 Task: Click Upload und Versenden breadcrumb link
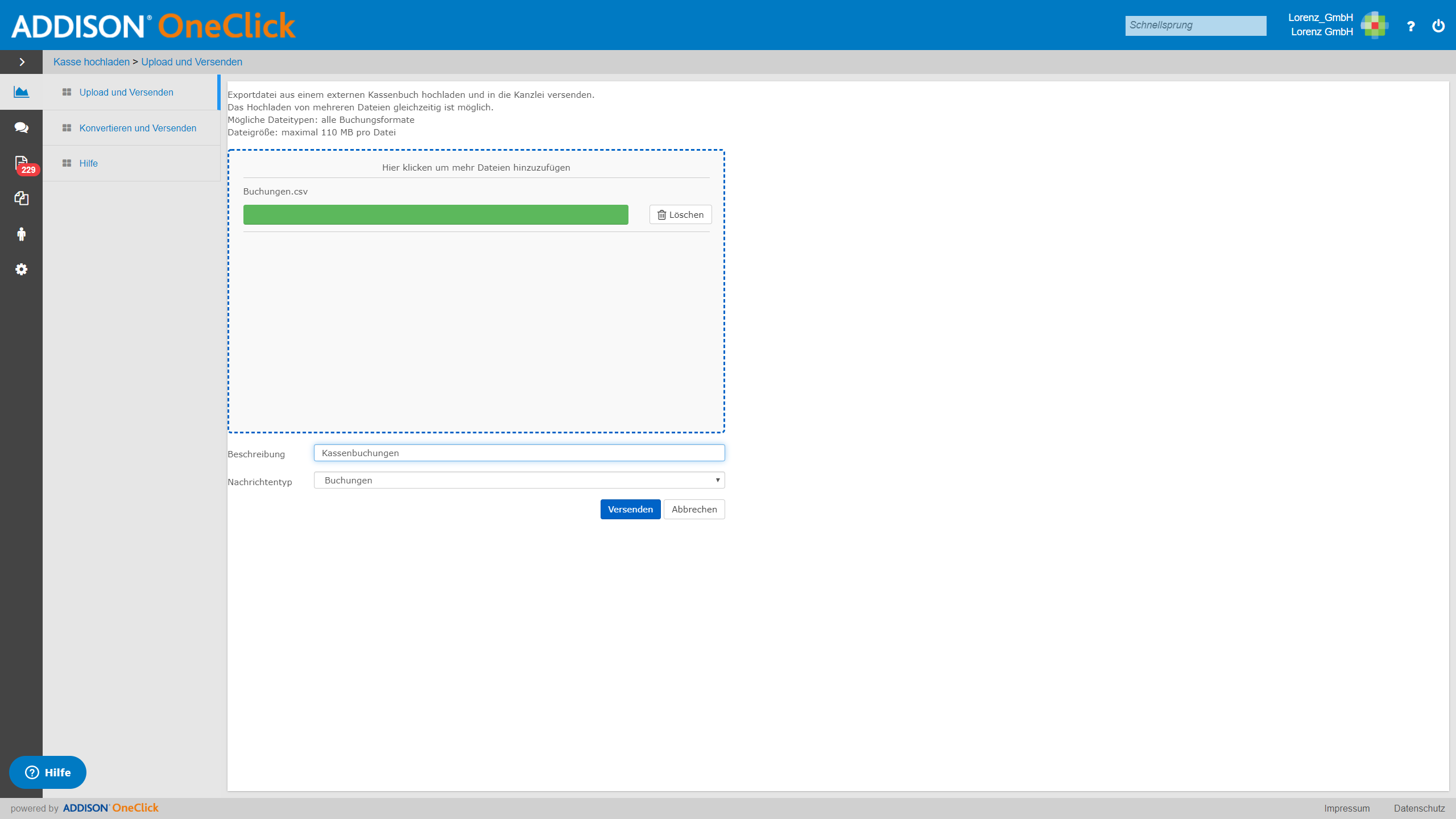[192, 62]
